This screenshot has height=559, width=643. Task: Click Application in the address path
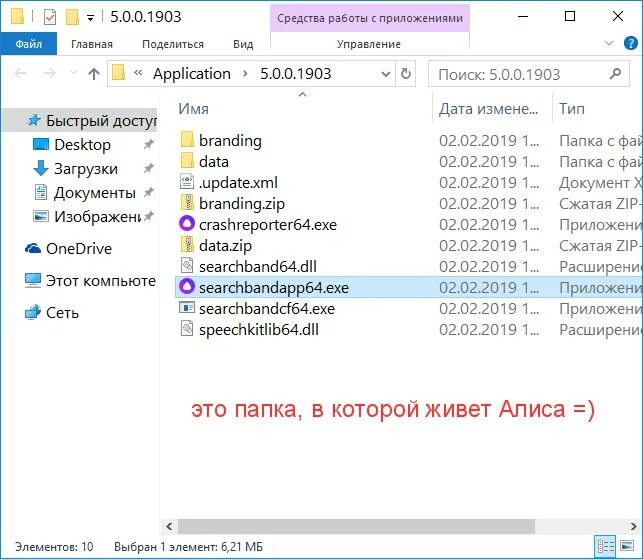pyautogui.click(x=192, y=74)
